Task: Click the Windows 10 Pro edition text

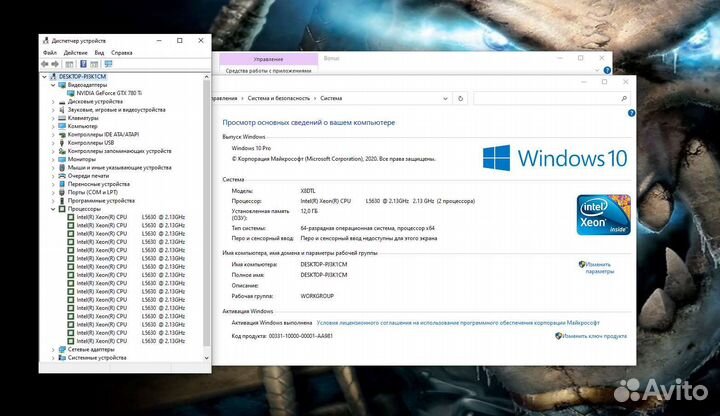Action: pos(251,148)
